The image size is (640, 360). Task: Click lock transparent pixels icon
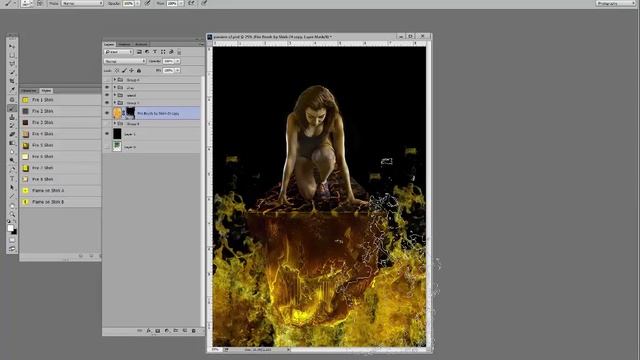[116, 70]
